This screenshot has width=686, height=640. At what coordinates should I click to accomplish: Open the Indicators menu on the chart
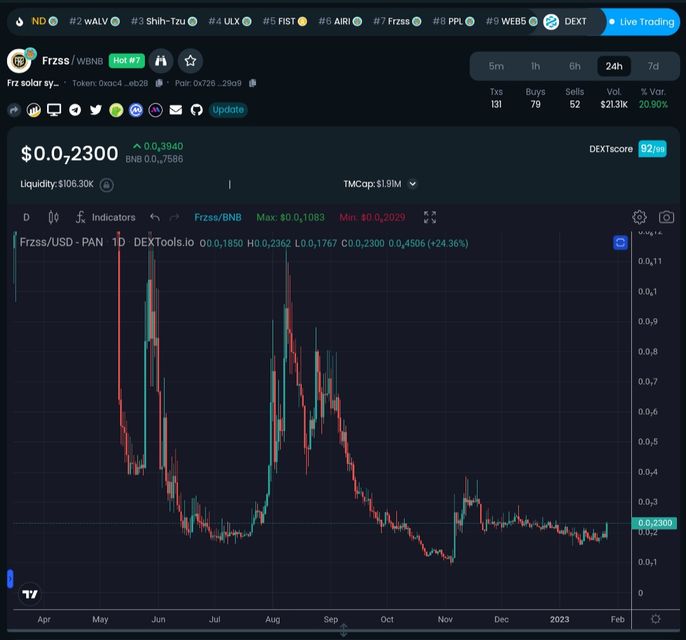tap(105, 217)
